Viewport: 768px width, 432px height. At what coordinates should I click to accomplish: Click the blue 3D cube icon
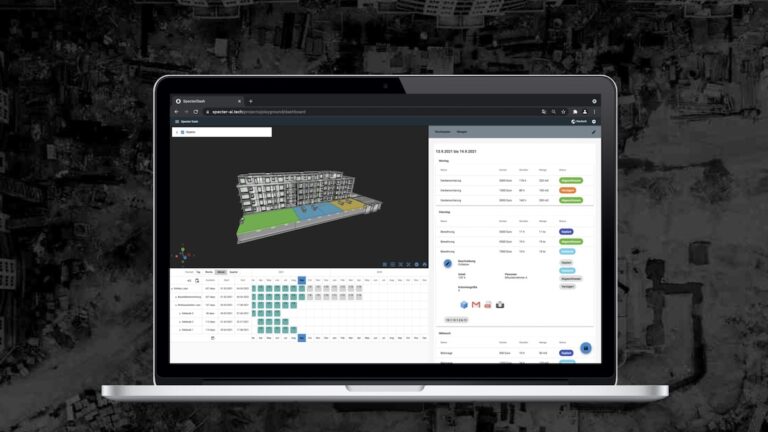(x=463, y=305)
